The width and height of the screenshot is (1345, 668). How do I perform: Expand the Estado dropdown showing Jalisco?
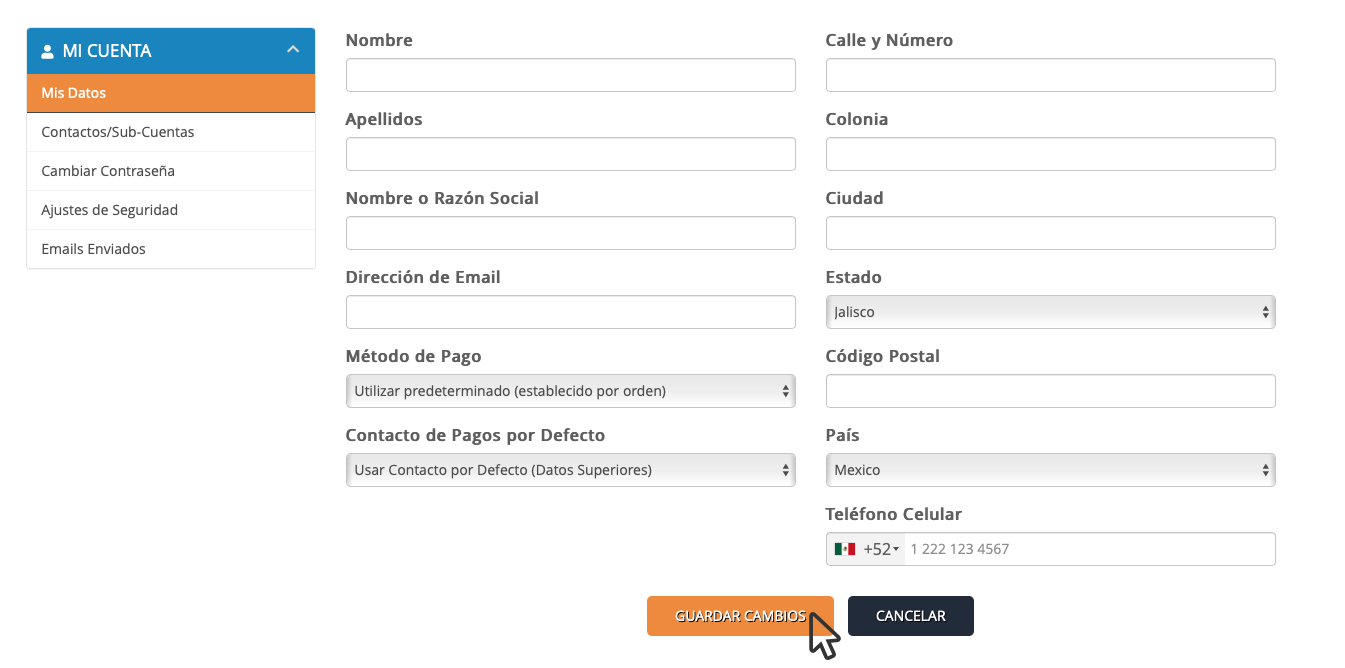pos(1050,312)
